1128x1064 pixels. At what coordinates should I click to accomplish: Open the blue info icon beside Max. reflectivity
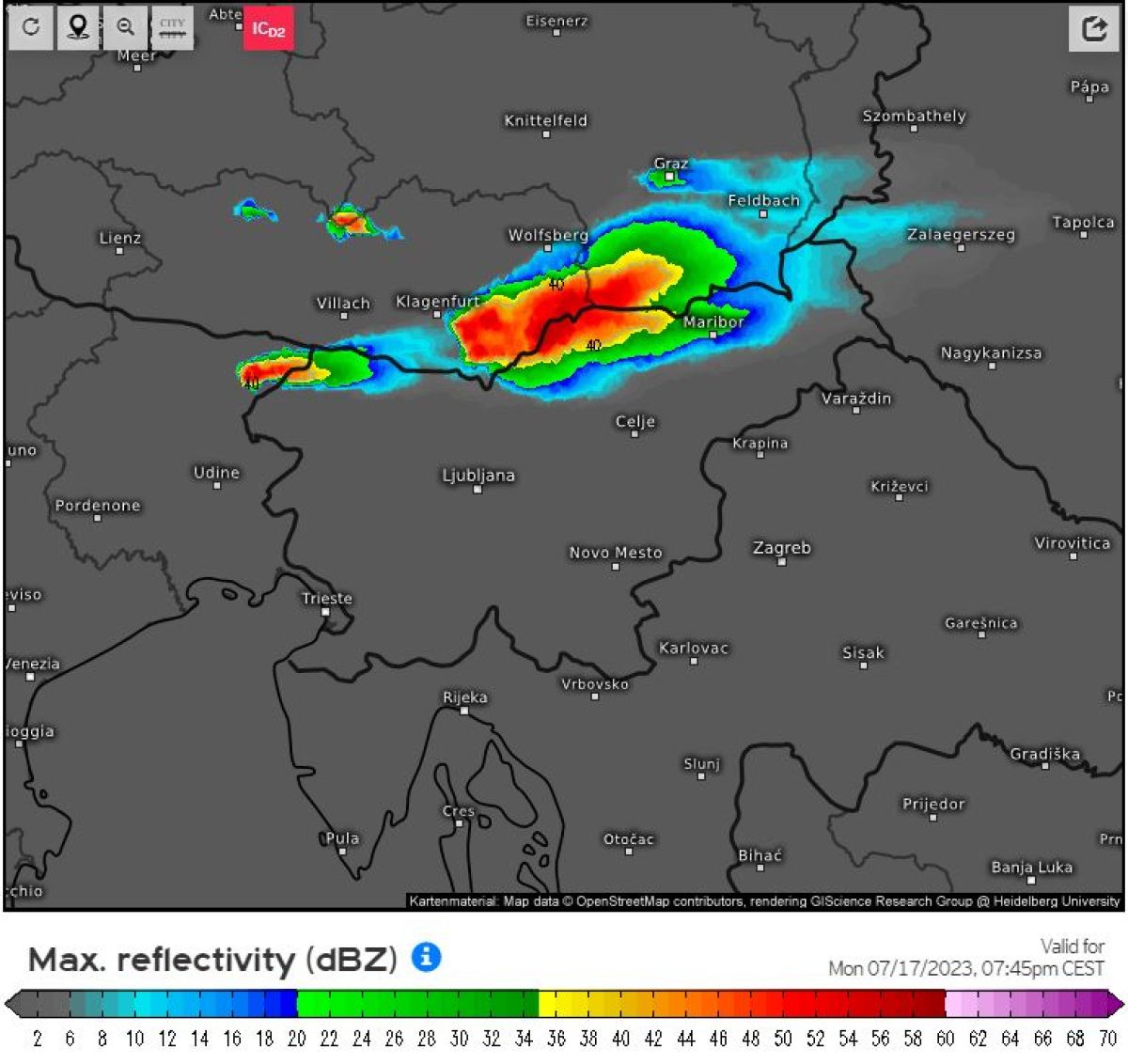426,958
